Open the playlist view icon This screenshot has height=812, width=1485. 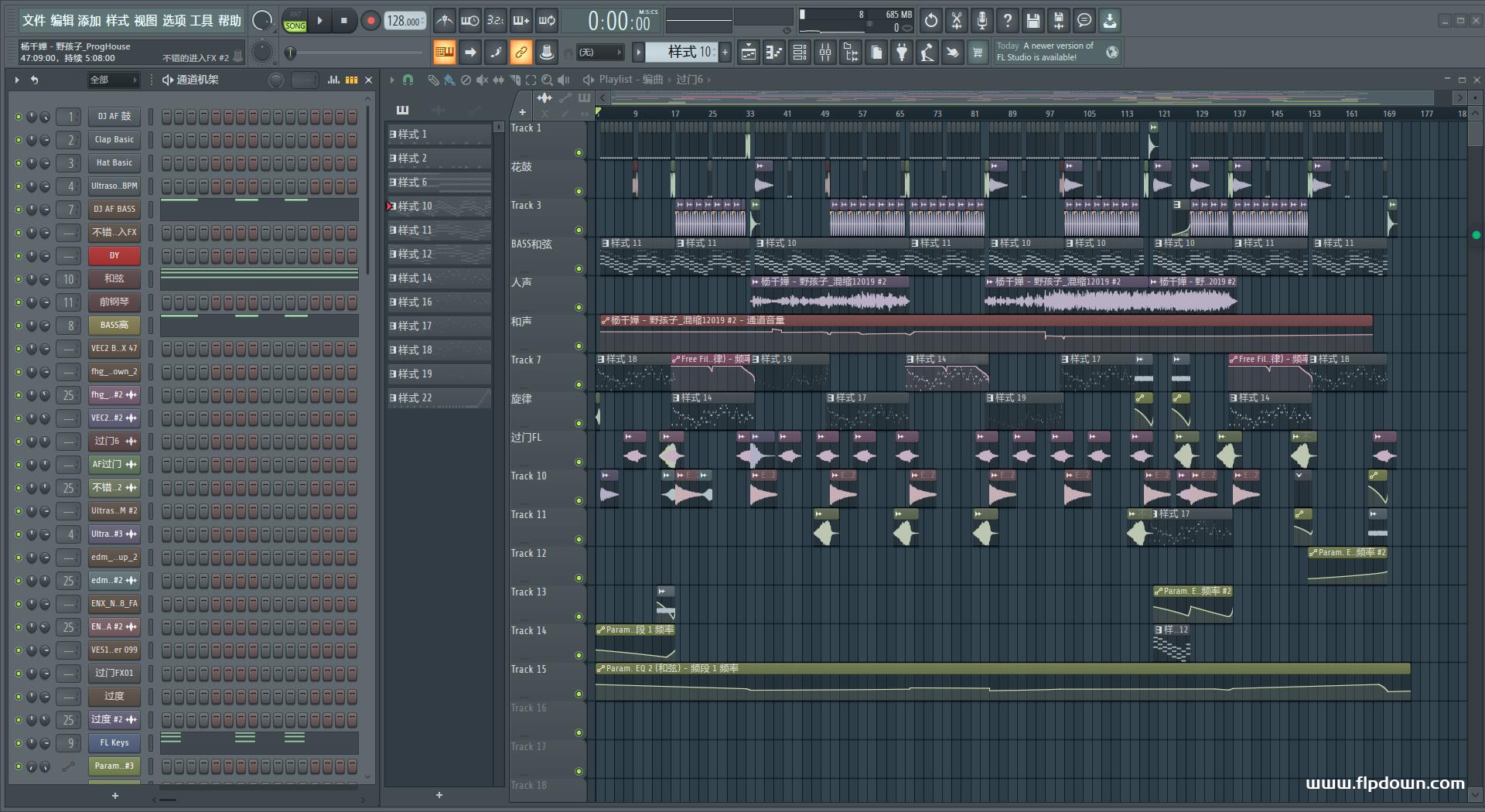[x=749, y=53]
